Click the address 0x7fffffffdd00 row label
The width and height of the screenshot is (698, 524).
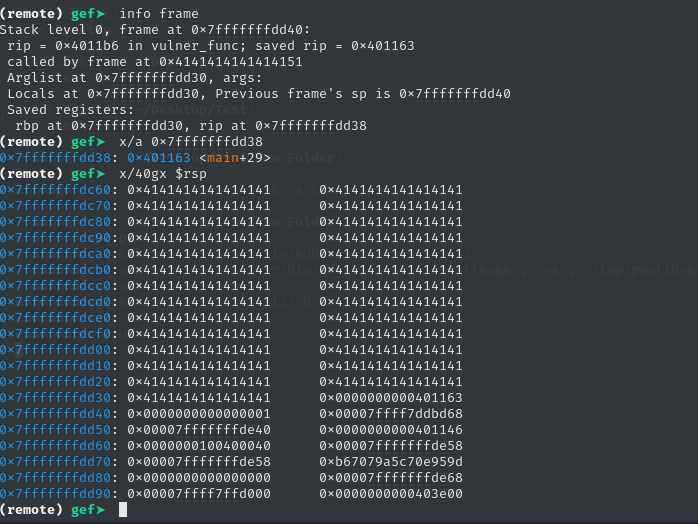56,350
